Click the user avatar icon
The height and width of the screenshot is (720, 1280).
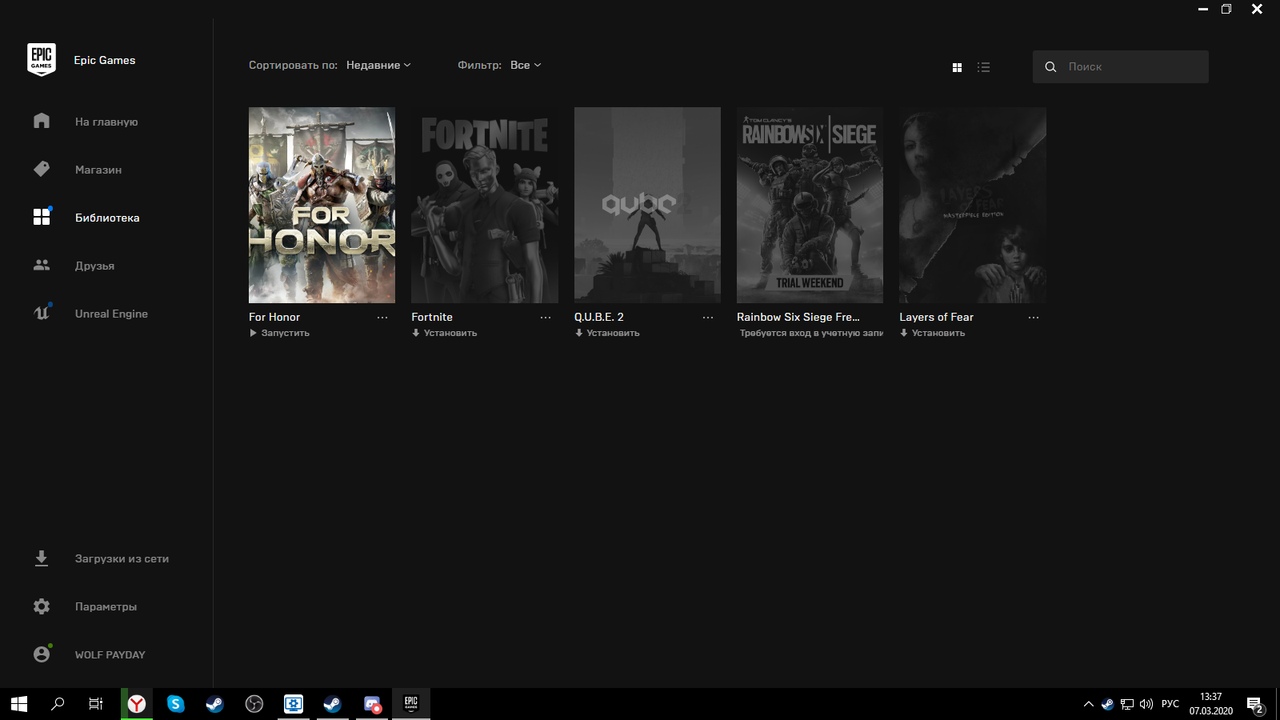coord(41,654)
